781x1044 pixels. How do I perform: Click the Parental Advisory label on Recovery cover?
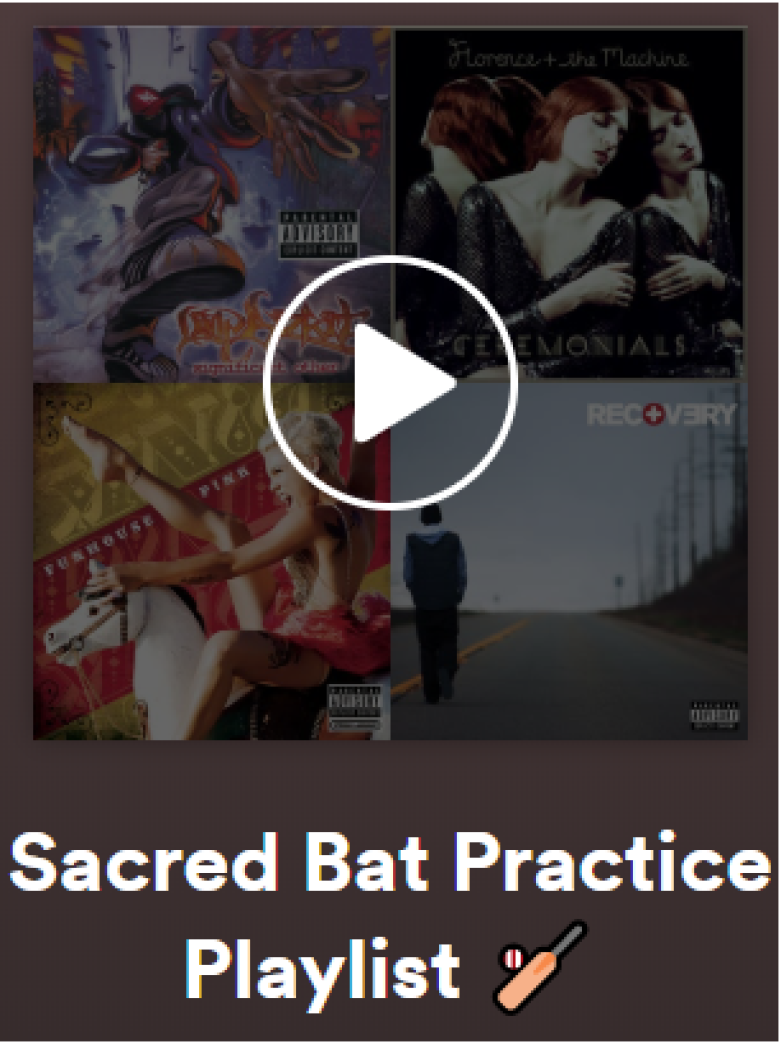(714, 716)
